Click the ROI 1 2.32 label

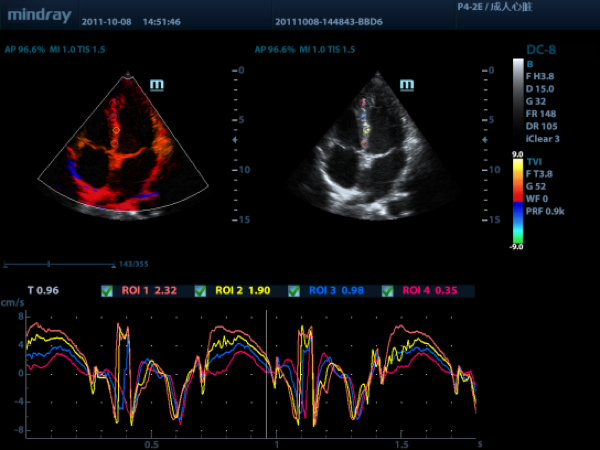149,291
